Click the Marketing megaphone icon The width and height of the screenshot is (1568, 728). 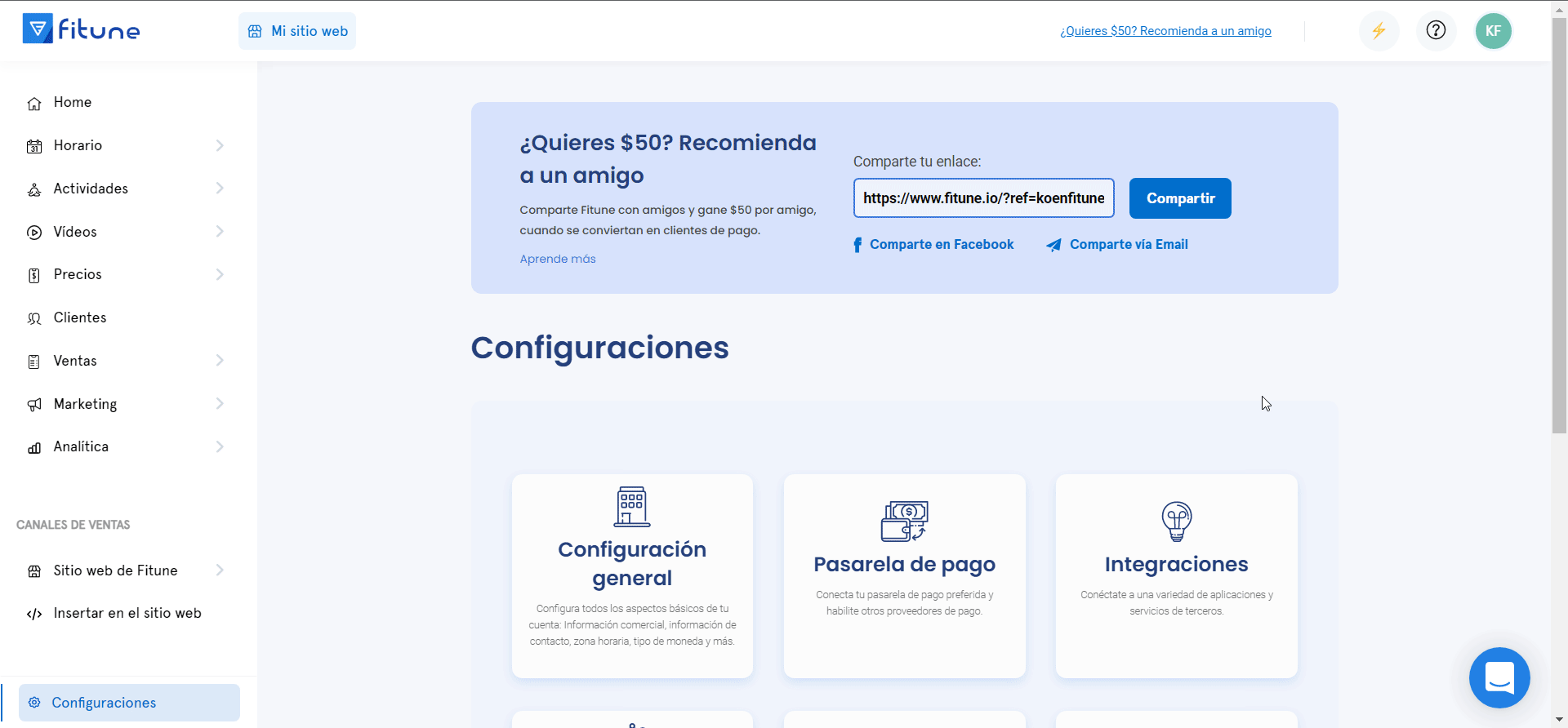point(34,405)
